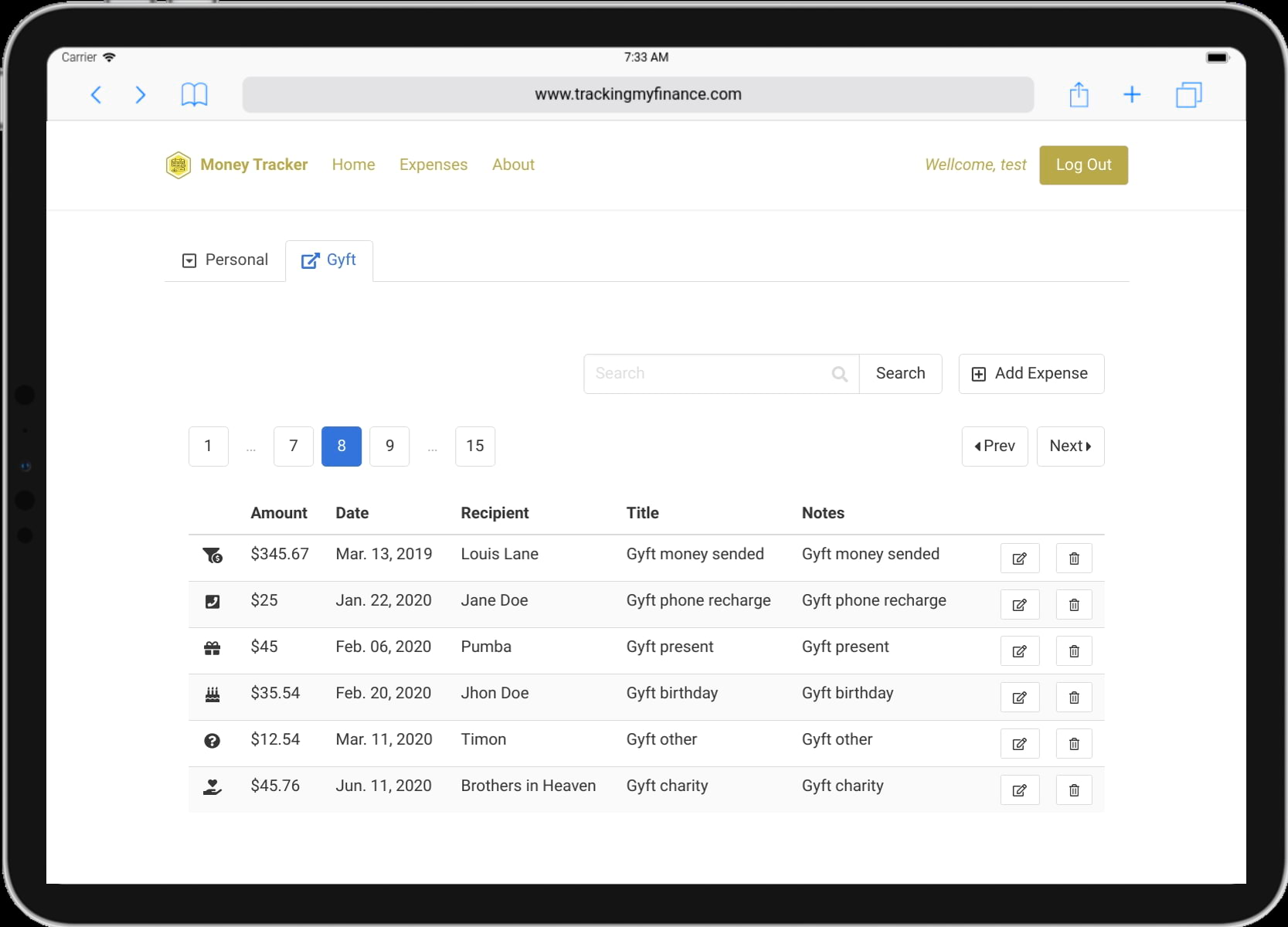Show all open tabs in Safari
The height and width of the screenshot is (927, 1288).
pos(1188,95)
